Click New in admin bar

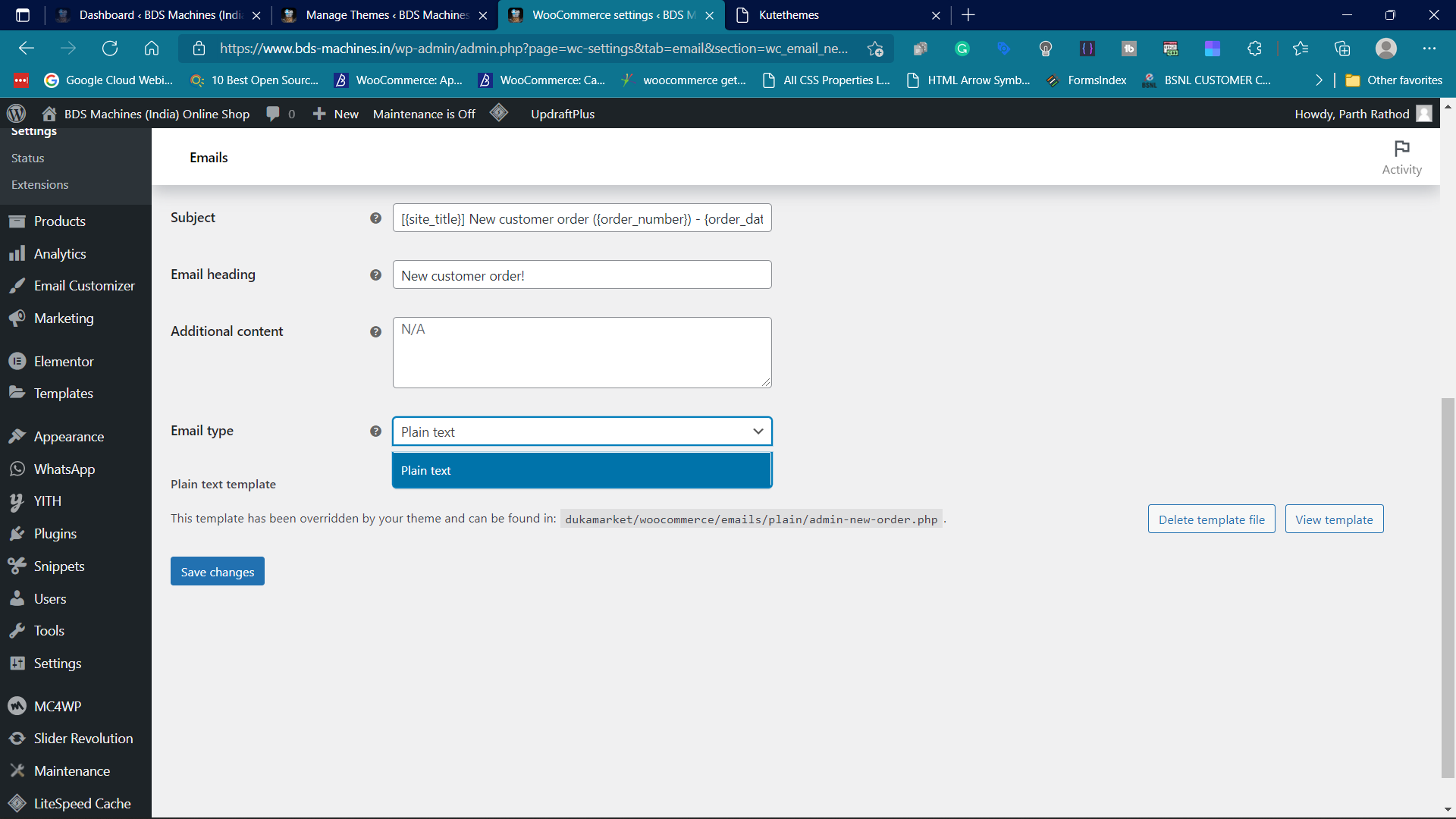(336, 114)
